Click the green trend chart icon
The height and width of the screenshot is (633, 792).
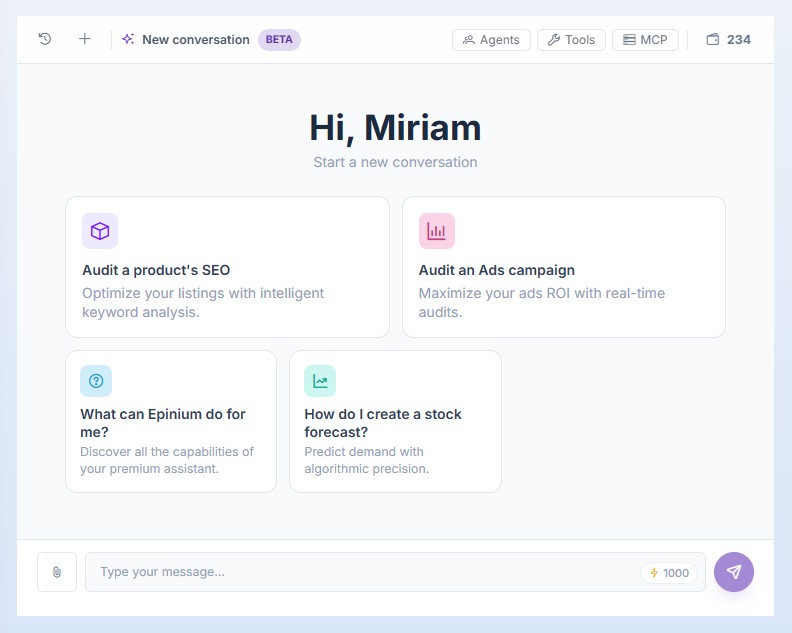coord(320,381)
